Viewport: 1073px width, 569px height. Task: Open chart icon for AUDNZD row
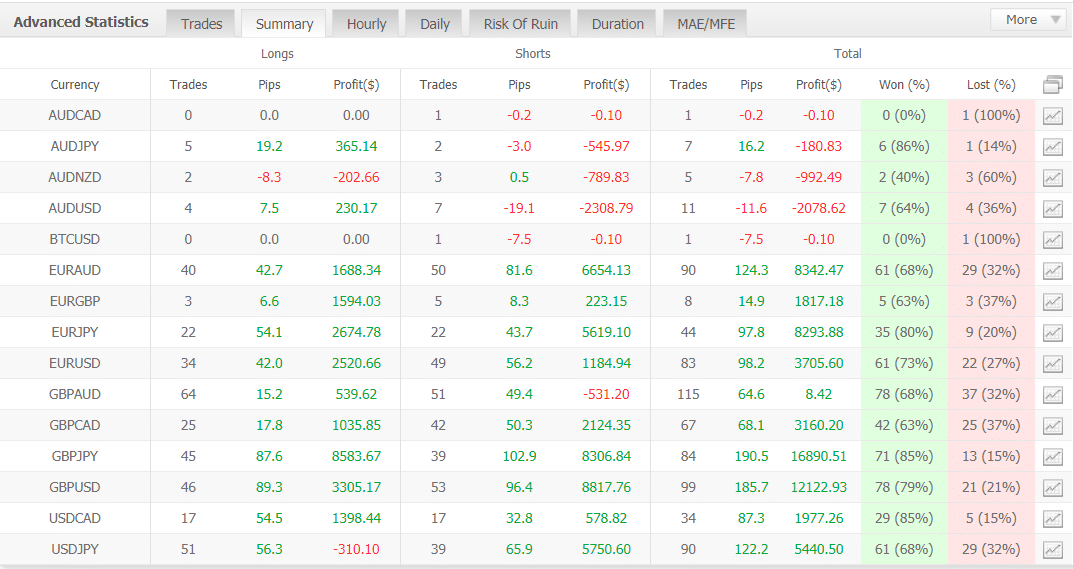pyautogui.click(x=1052, y=178)
